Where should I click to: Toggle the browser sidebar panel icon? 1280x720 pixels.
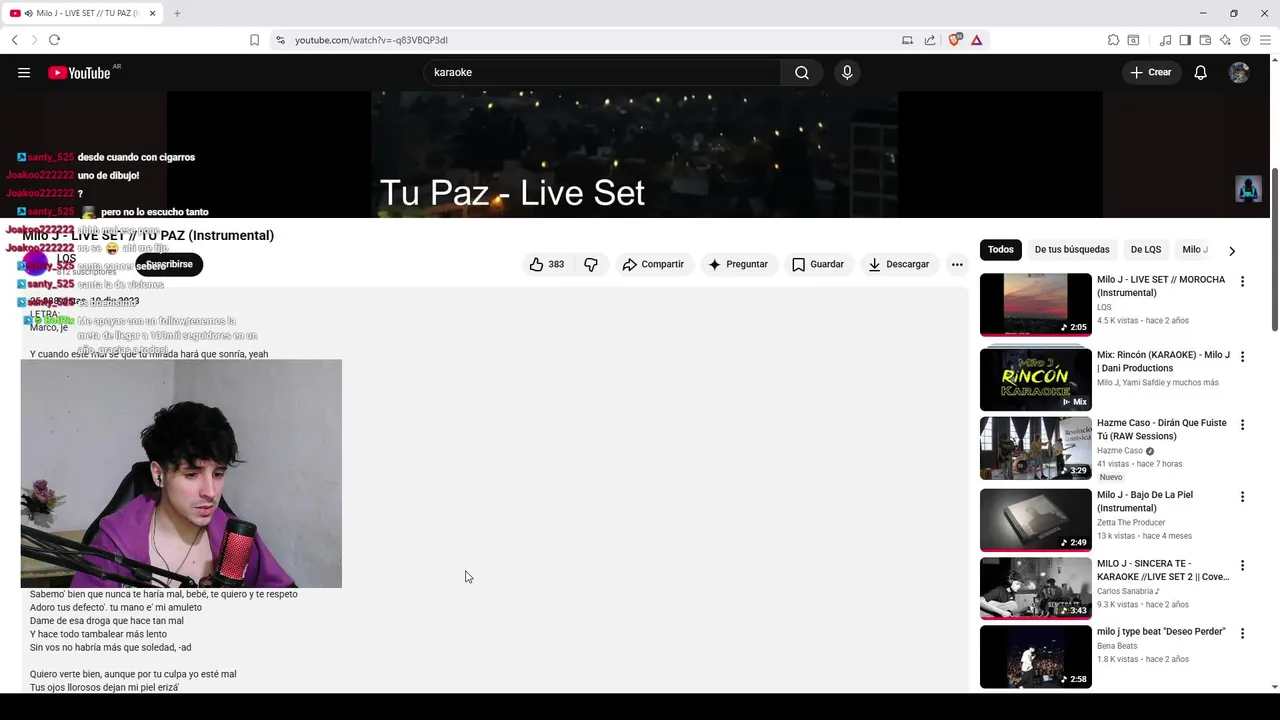point(1185,40)
